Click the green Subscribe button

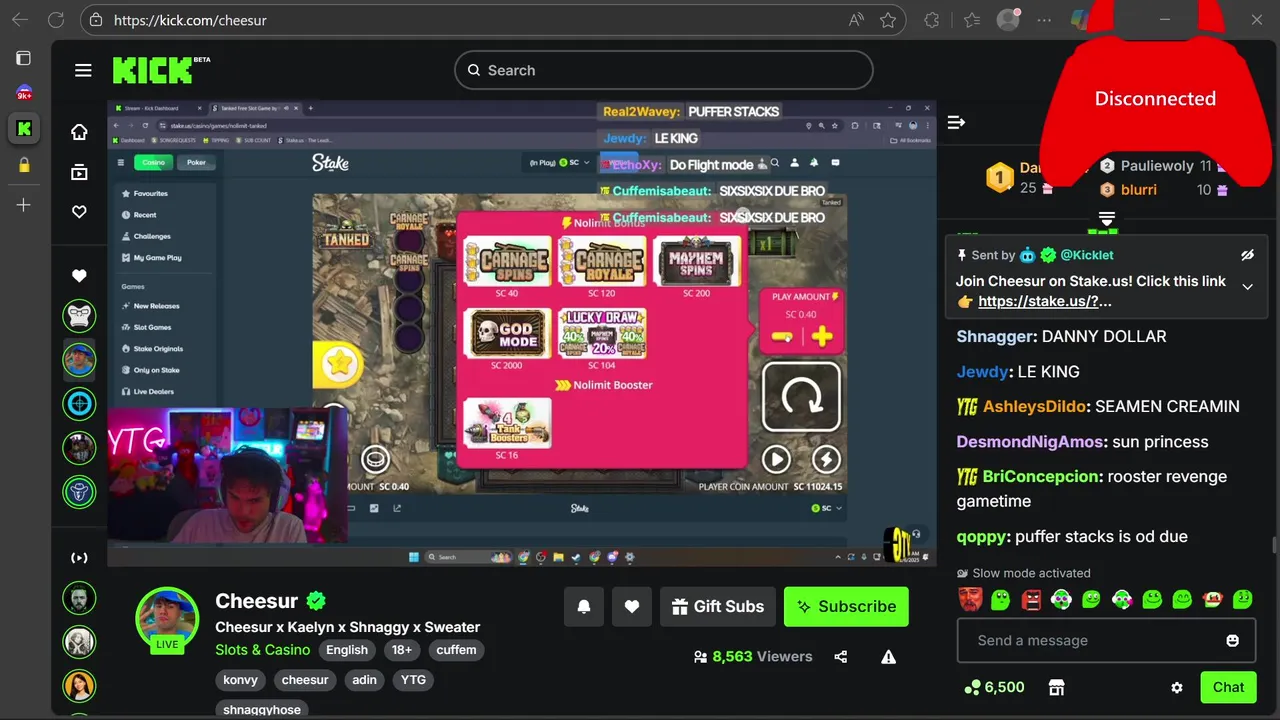pyautogui.click(x=846, y=606)
